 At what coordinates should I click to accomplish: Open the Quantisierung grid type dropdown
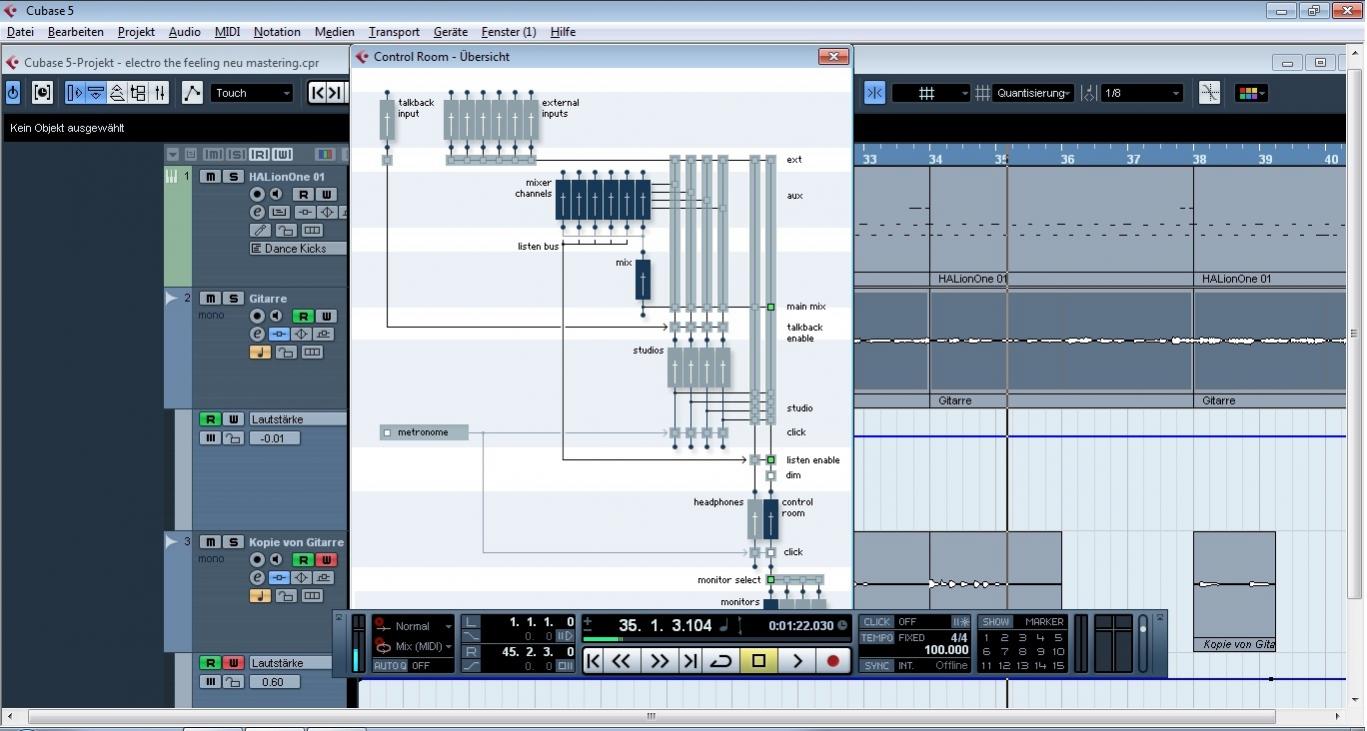click(1034, 93)
